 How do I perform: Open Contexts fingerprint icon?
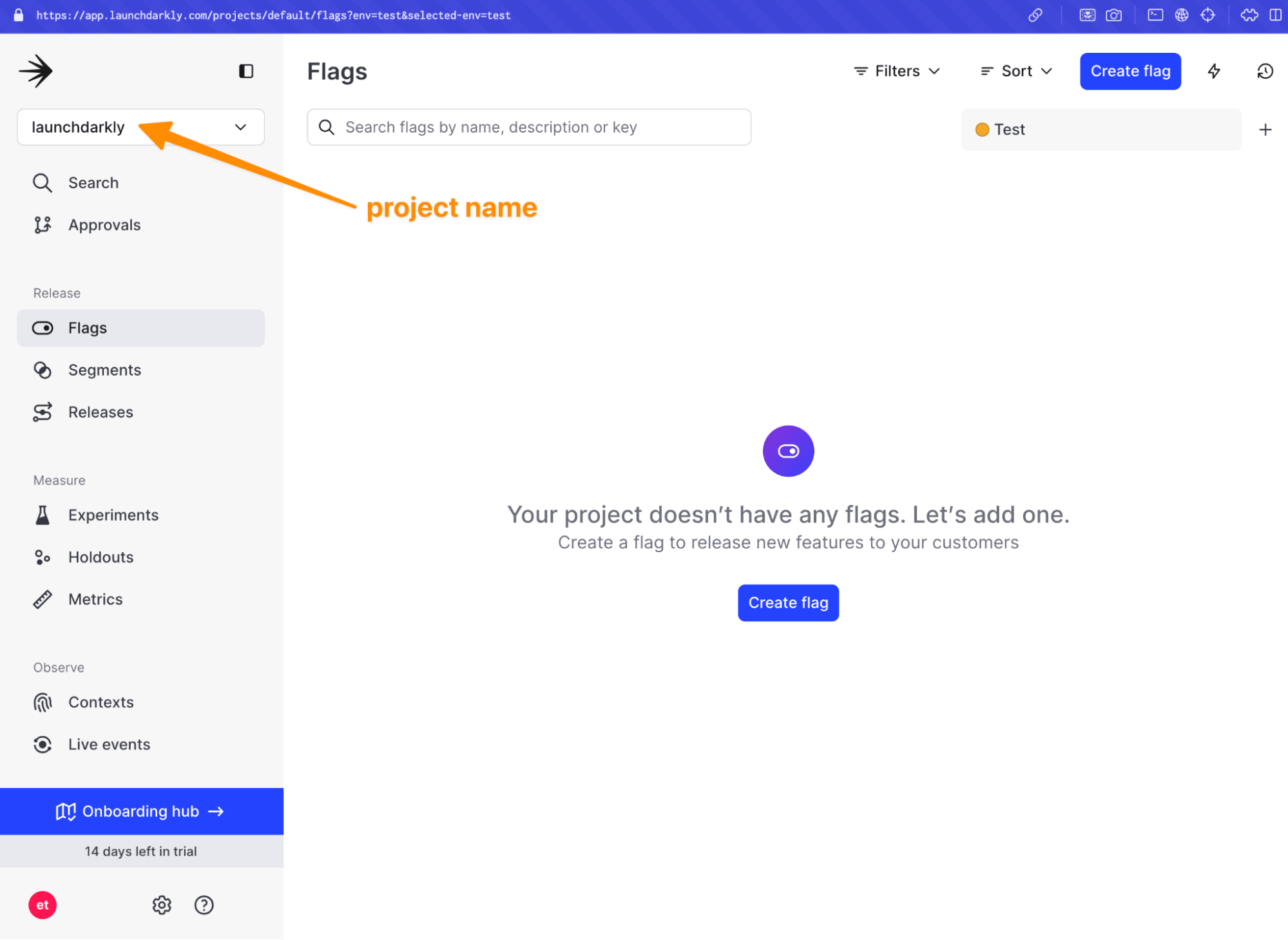[43, 702]
